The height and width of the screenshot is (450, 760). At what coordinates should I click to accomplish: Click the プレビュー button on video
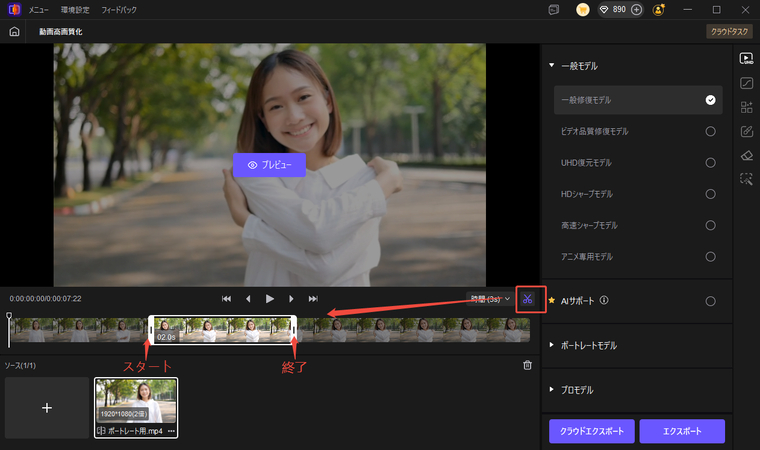269,165
